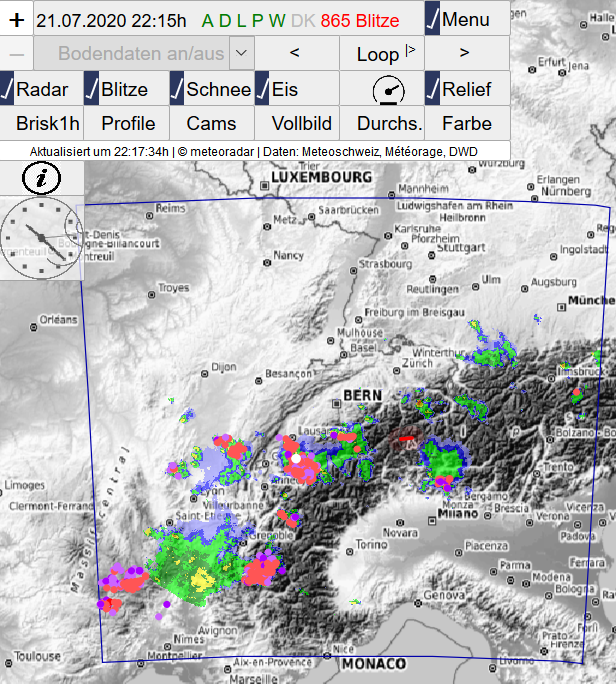Screen dimensions: 616x684
Task: Click the Strasbourg city label
Action: click(x=385, y=264)
